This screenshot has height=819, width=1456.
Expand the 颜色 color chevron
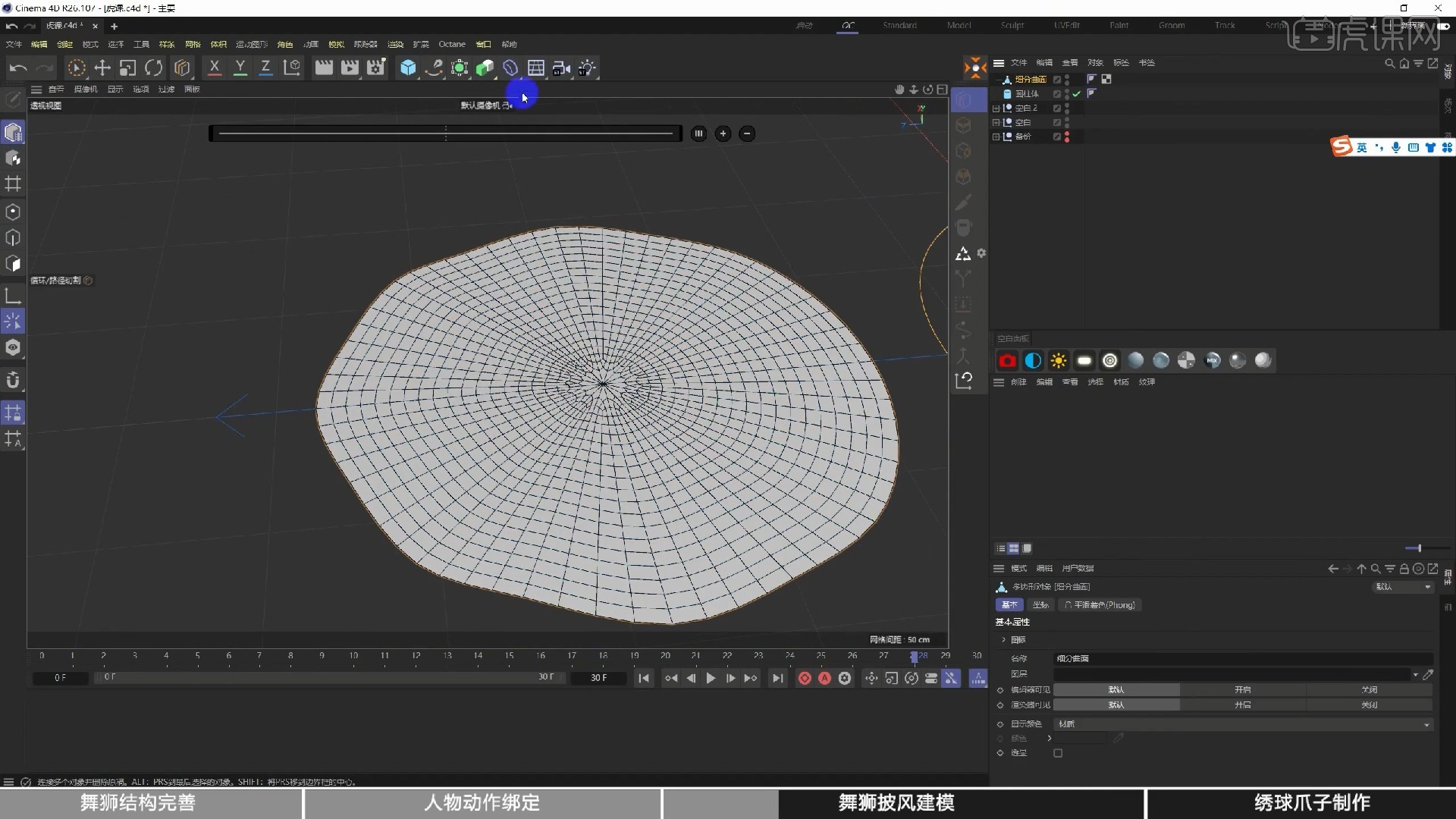click(x=1050, y=739)
